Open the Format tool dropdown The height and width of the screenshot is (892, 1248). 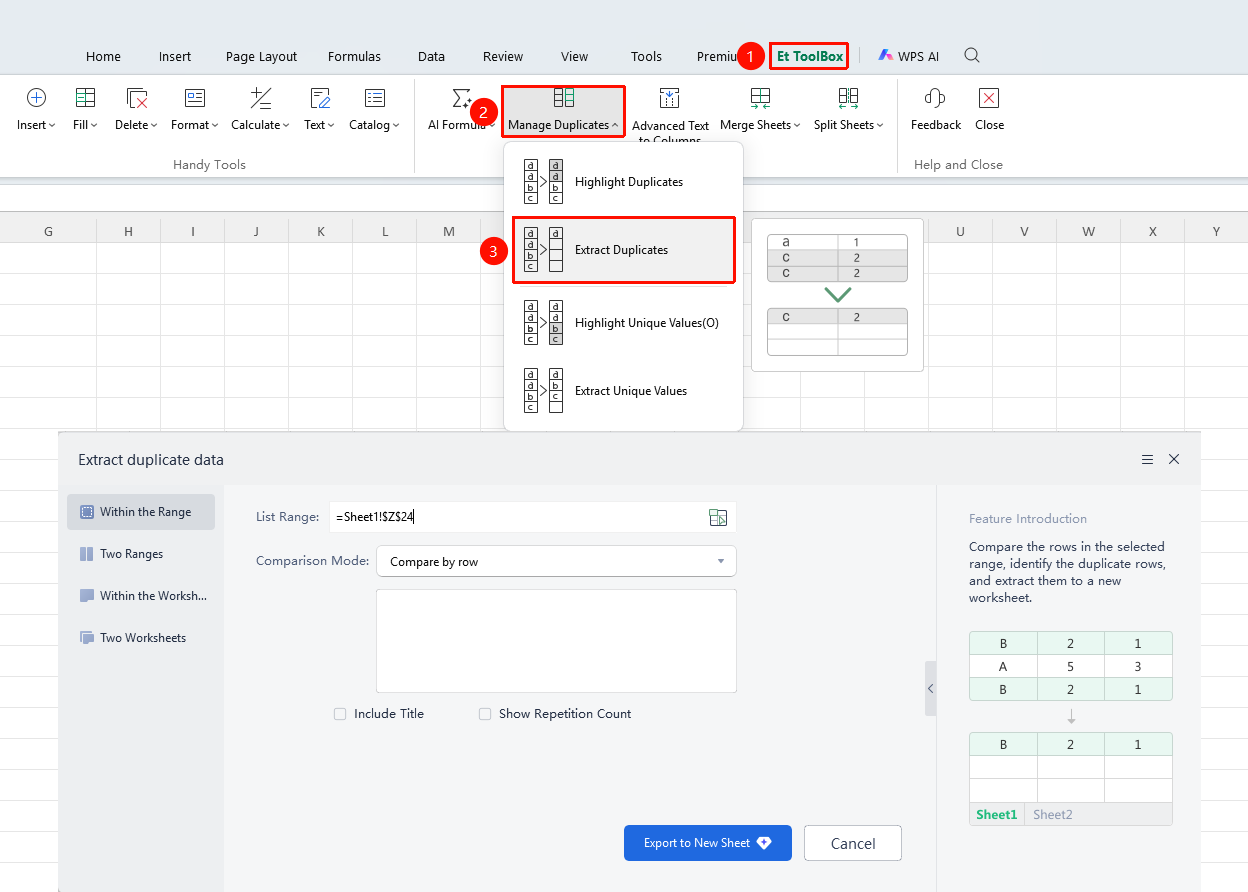pyautogui.click(x=195, y=110)
